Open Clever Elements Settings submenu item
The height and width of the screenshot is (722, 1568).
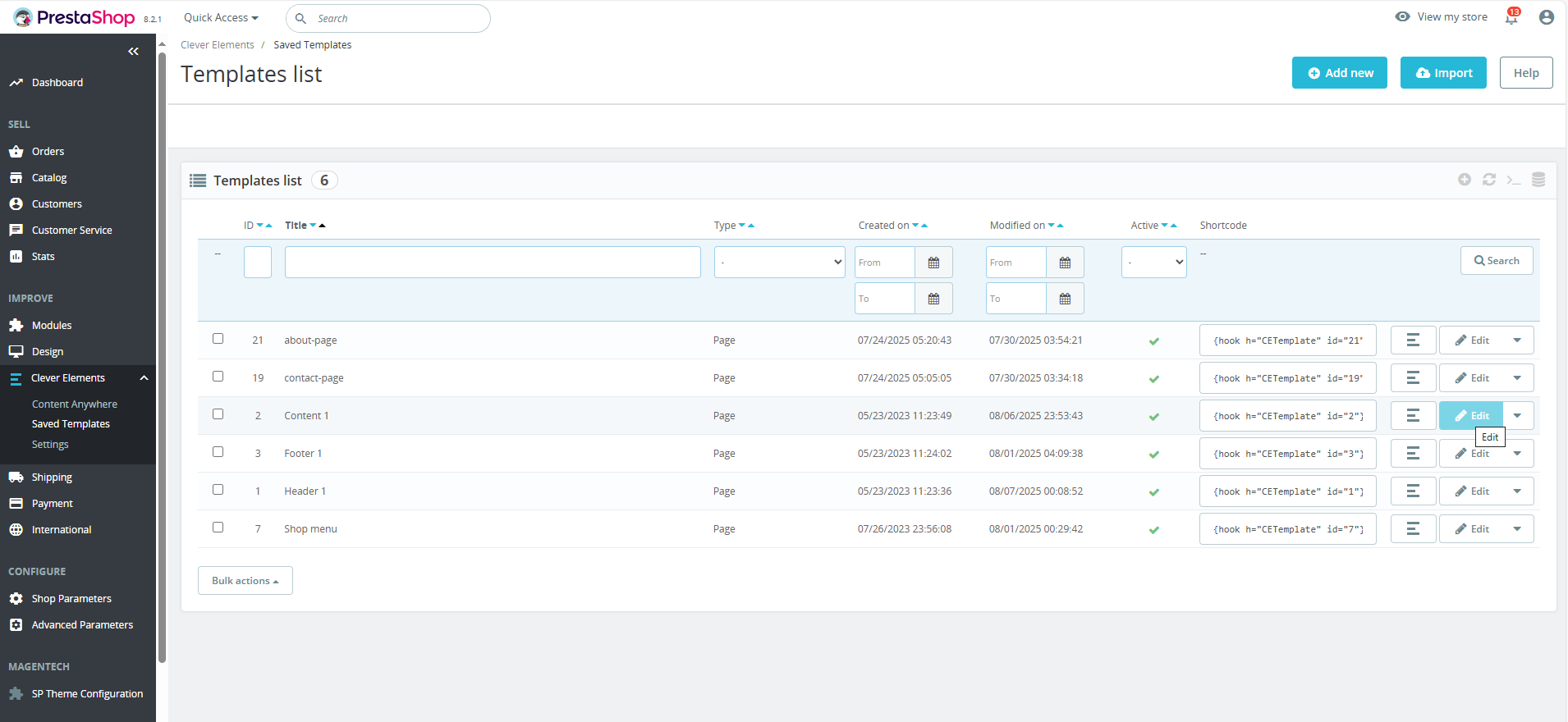(50, 445)
